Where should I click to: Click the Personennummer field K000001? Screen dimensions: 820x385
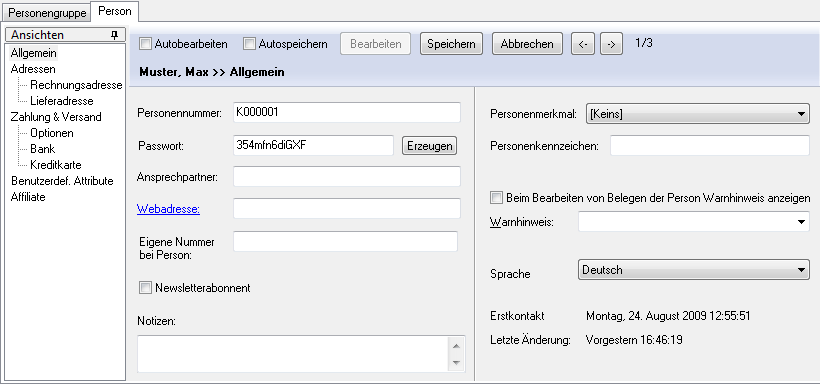(347, 112)
